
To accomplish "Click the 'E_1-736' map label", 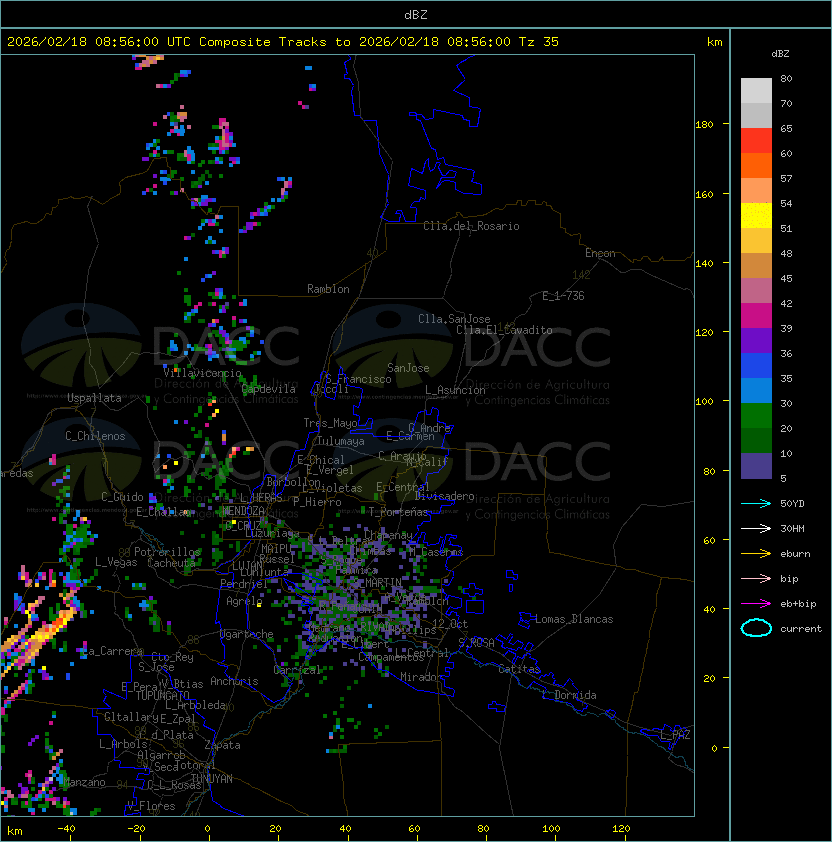I will [x=563, y=296].
